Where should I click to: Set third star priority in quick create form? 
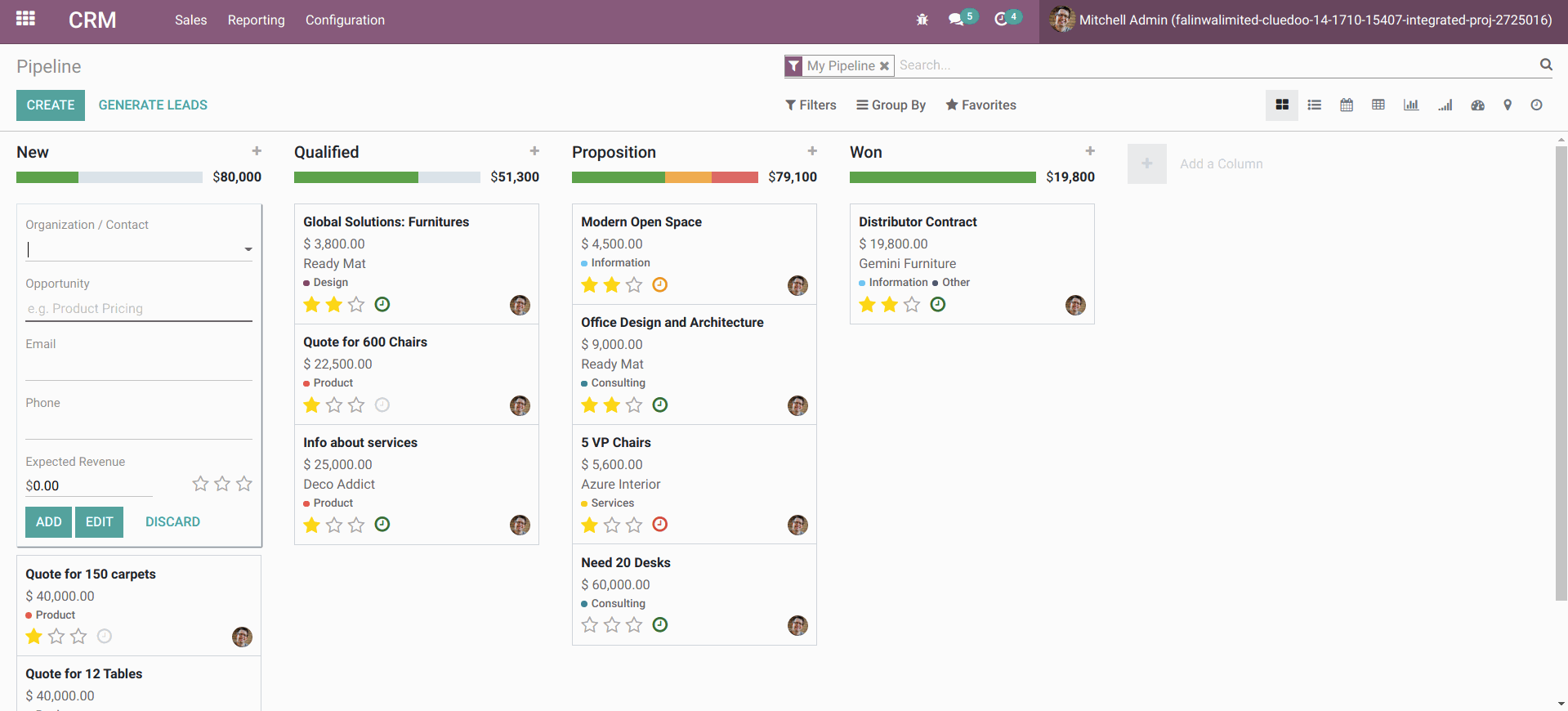[244, 484]
